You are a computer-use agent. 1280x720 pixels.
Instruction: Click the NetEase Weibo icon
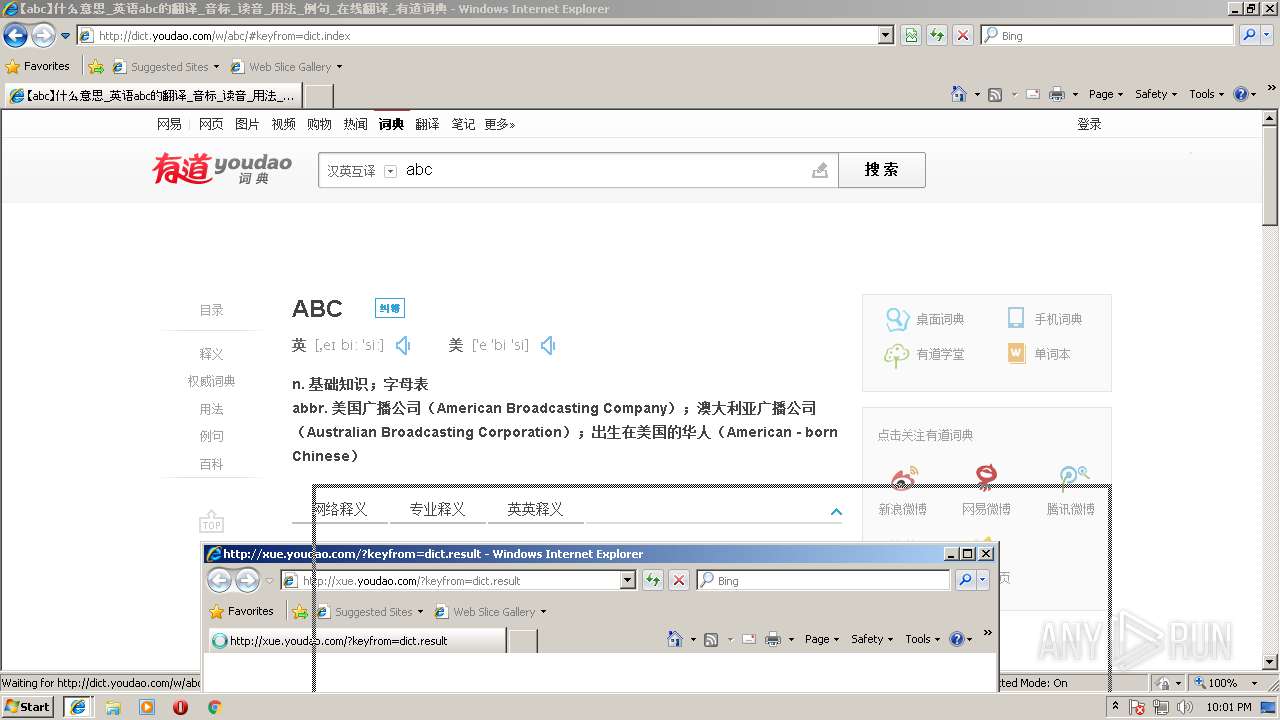[x=986, y=477]
